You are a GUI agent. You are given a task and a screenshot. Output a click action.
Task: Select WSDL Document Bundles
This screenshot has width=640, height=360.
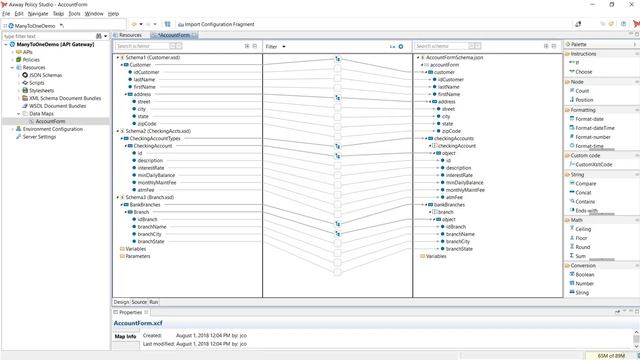pos(57,106)
